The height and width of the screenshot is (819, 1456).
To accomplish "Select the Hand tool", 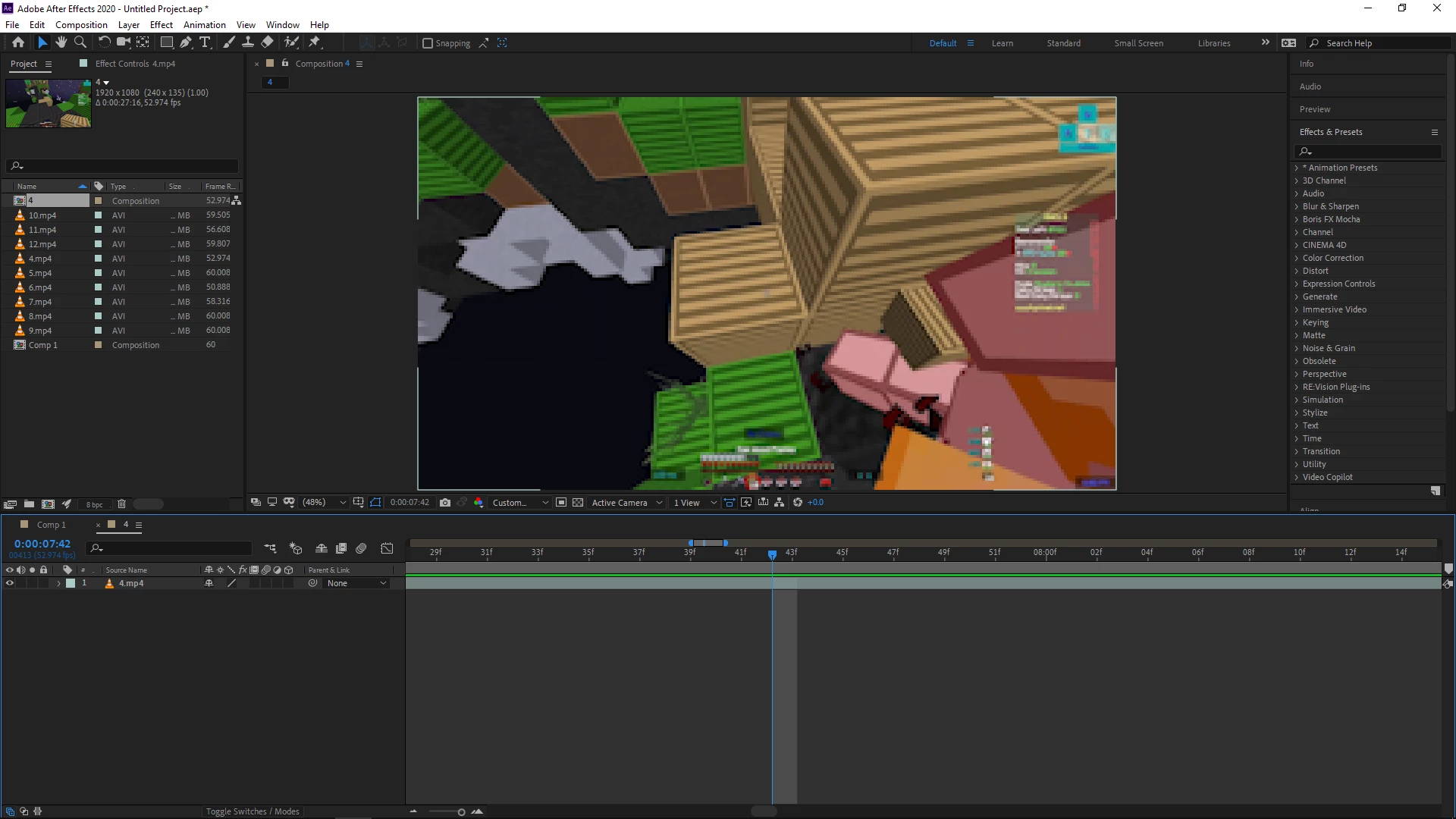I will click(61, 42).
